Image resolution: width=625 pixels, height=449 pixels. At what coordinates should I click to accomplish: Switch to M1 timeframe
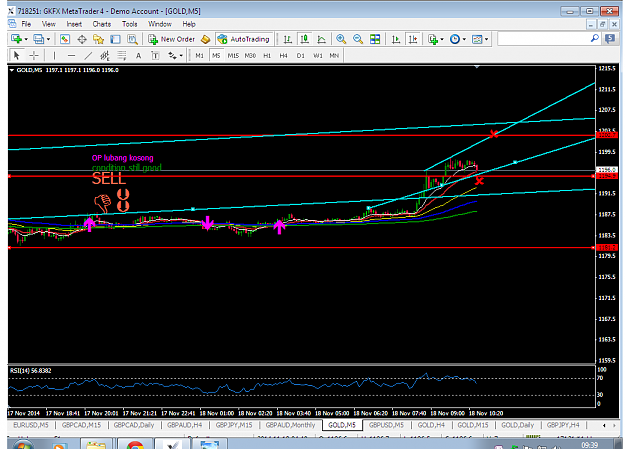click(199, 56)
